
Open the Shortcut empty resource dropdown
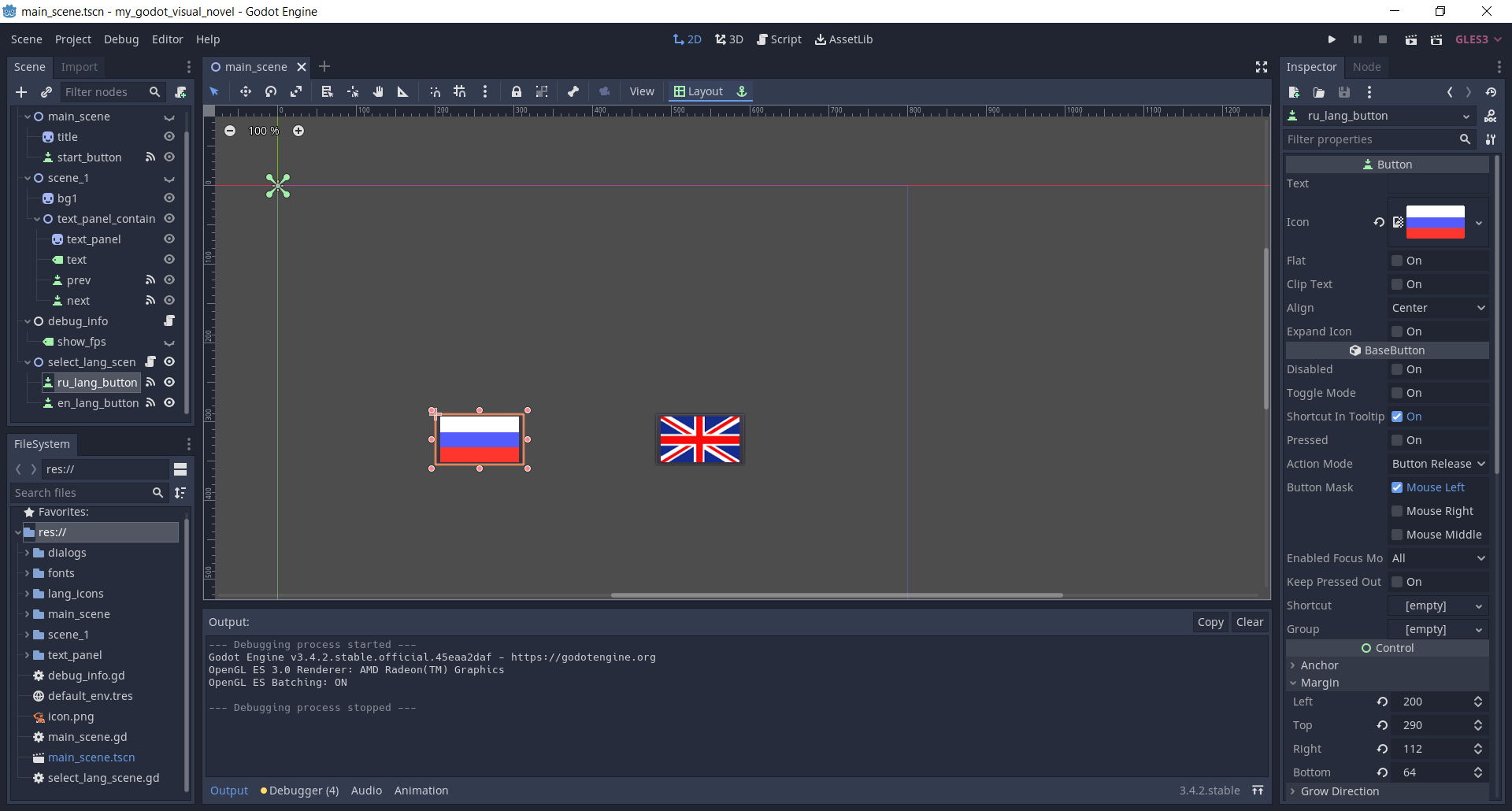coord(1438,605)
